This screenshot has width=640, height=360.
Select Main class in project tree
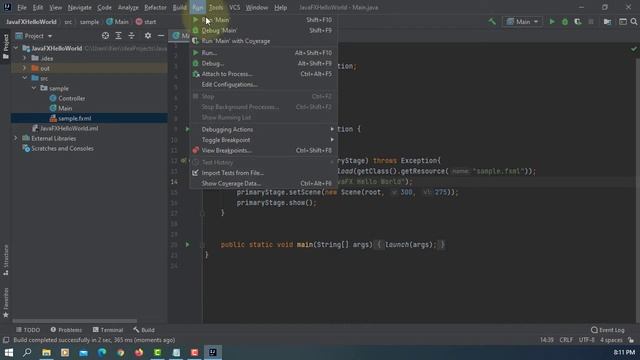tap(61, 108)
